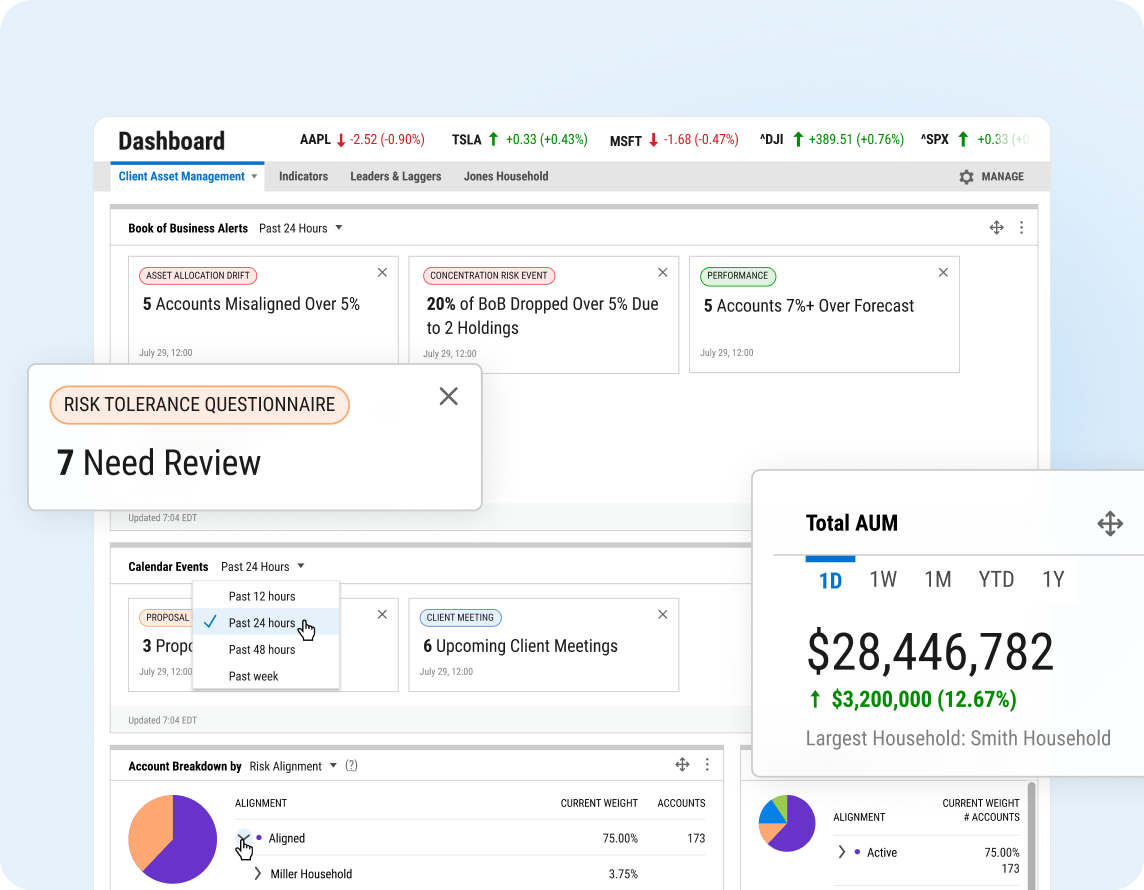
Task: Click the Account Breakdown pie chart
Action: point(173,839)
